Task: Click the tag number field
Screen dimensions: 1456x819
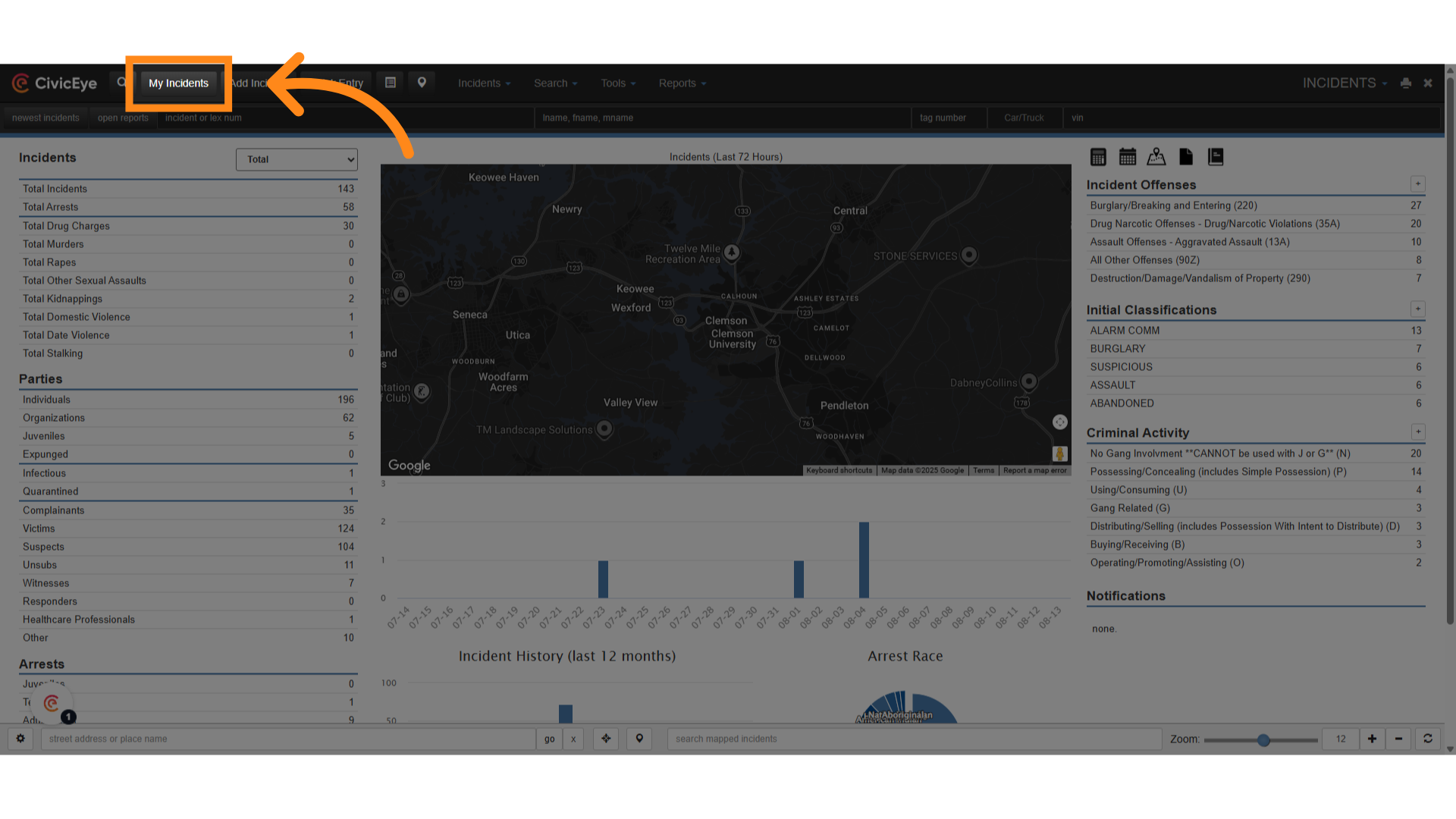Action: coord(949,118)
